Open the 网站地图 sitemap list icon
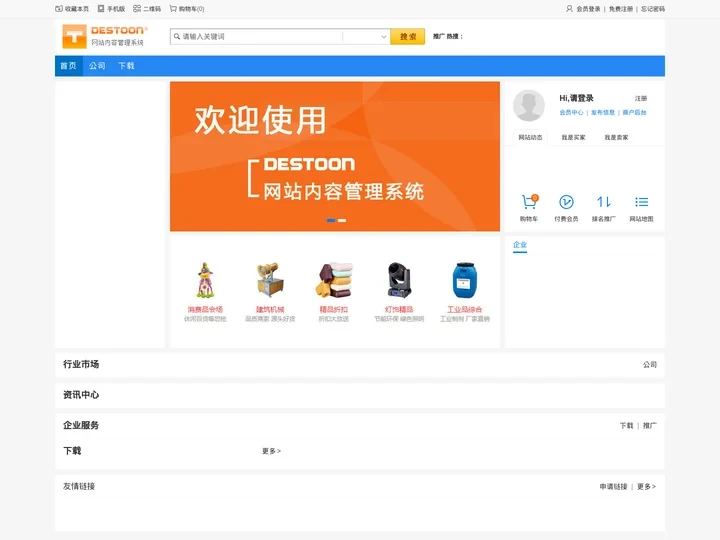Screen dimensions: 720x540 (641, 202)
